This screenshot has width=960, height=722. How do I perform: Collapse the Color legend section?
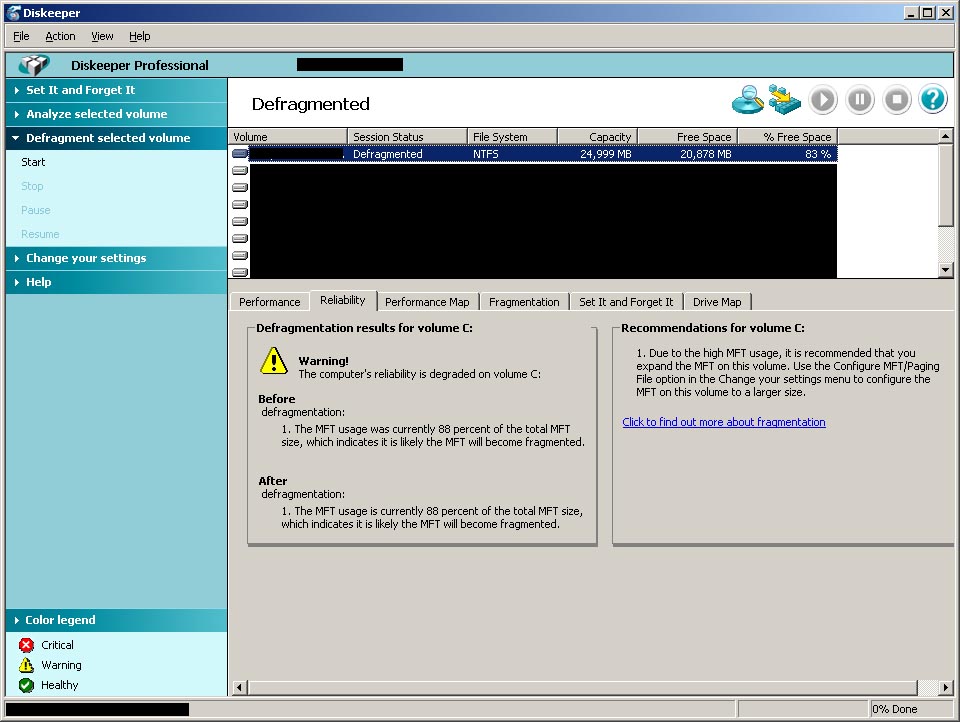[116, 620]
